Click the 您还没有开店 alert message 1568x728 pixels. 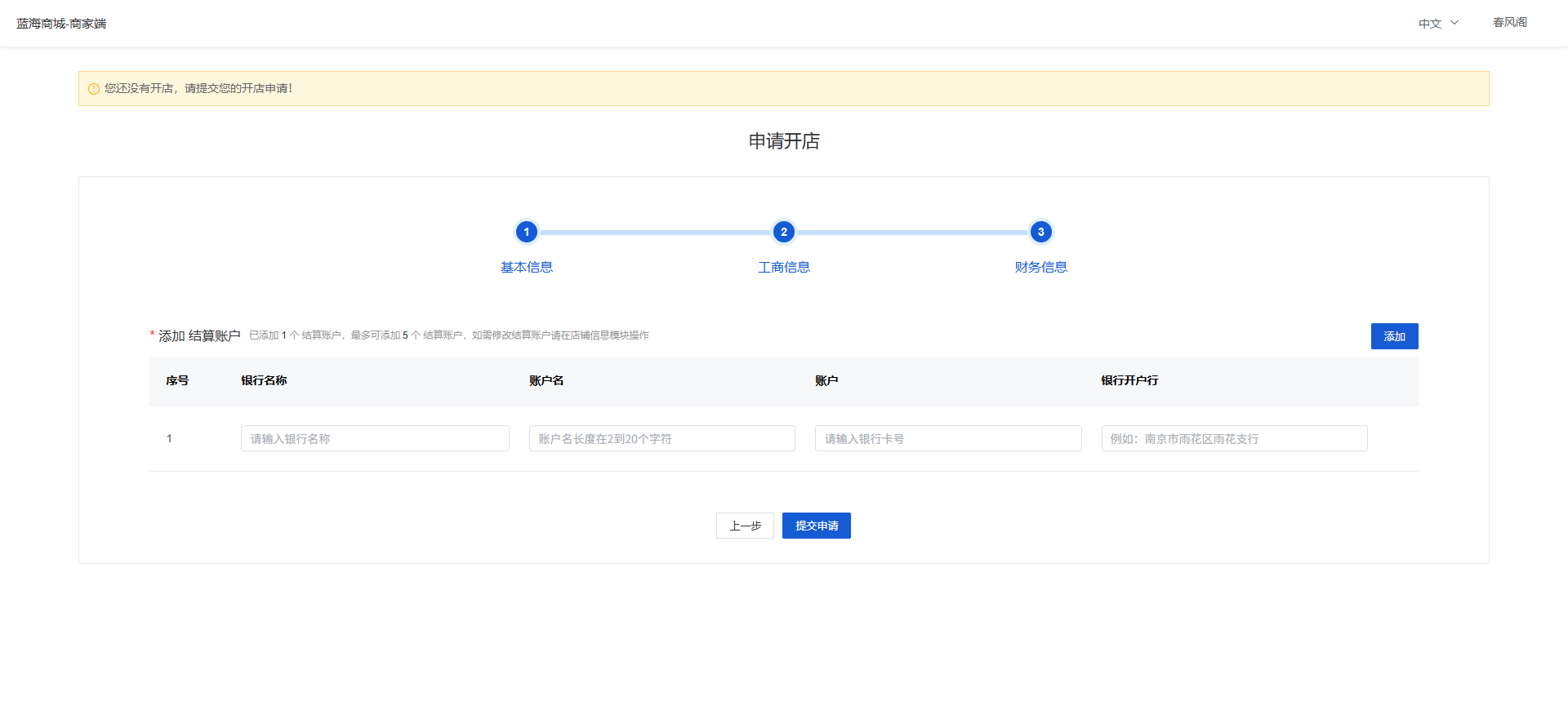click(x=198, y=88)
